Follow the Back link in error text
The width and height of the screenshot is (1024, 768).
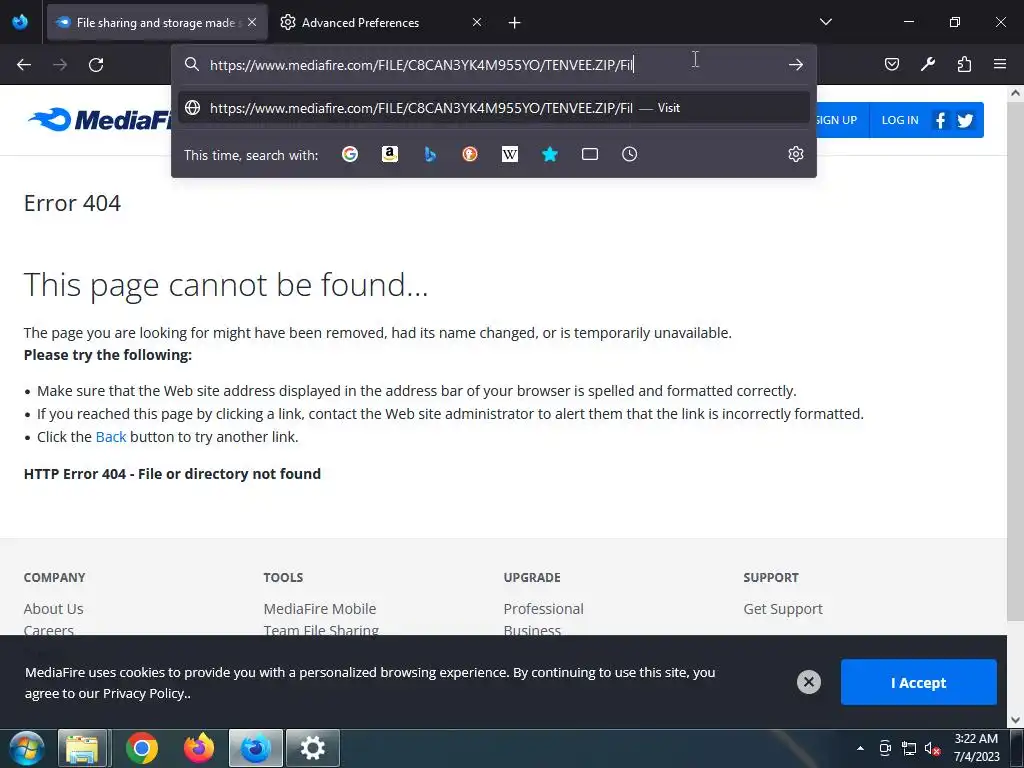coord(111,437)
